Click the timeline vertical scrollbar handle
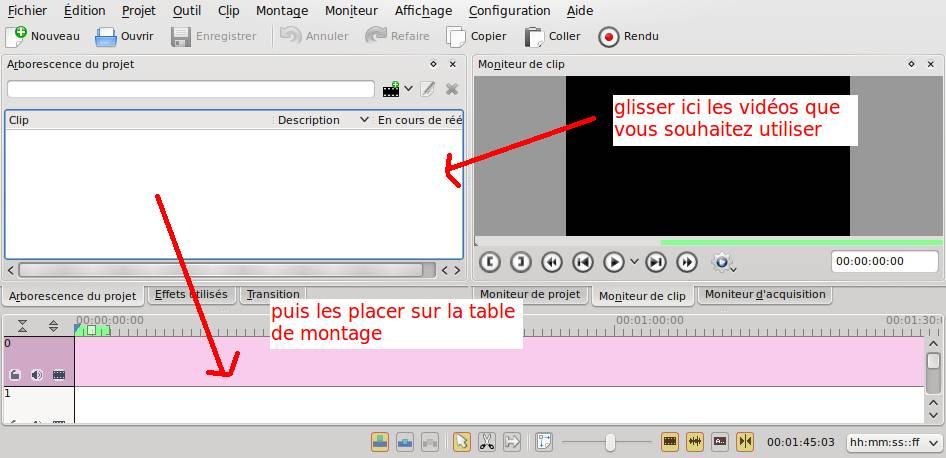This screenshot has height=458, width=946. click(933, 361)
